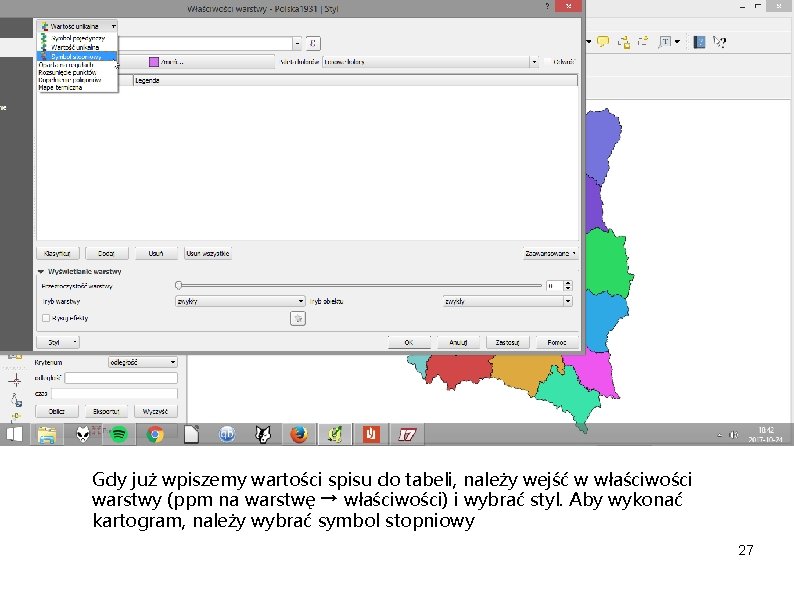Open qBittorrent taskbar icon

227,434
